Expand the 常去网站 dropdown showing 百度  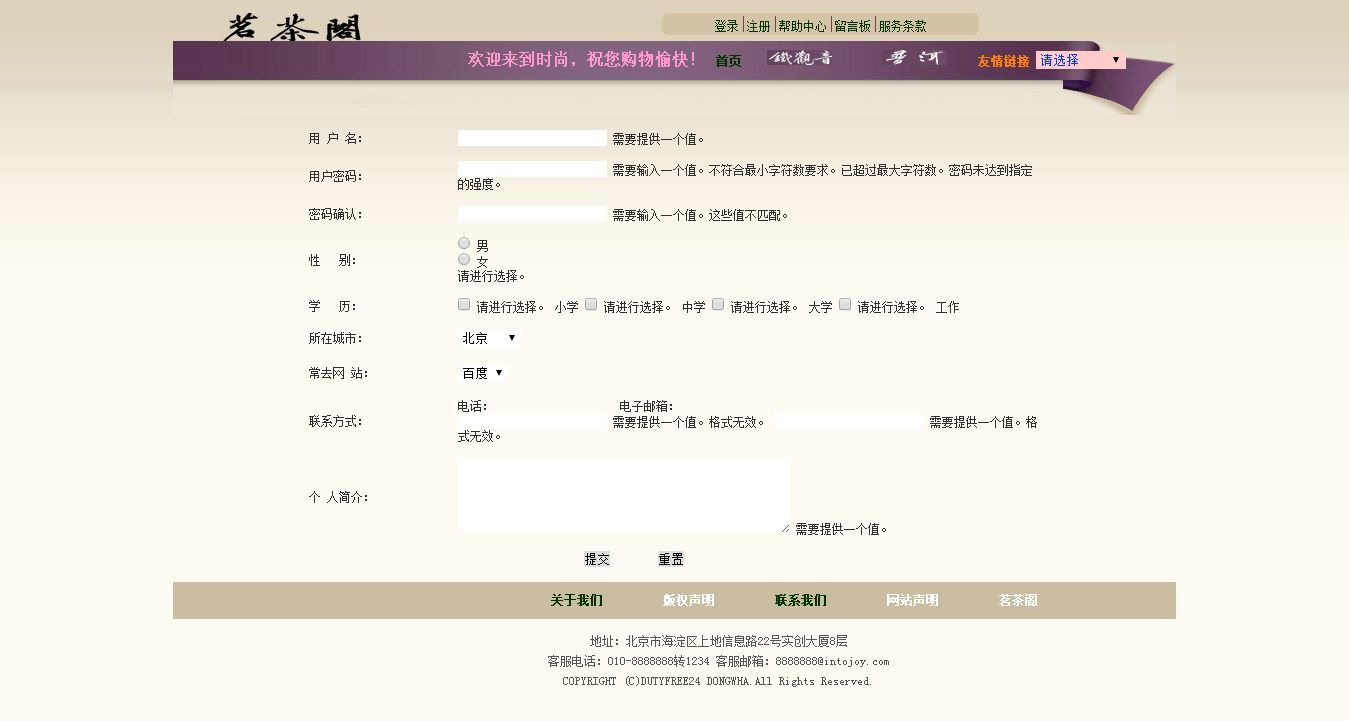point(483,373)
